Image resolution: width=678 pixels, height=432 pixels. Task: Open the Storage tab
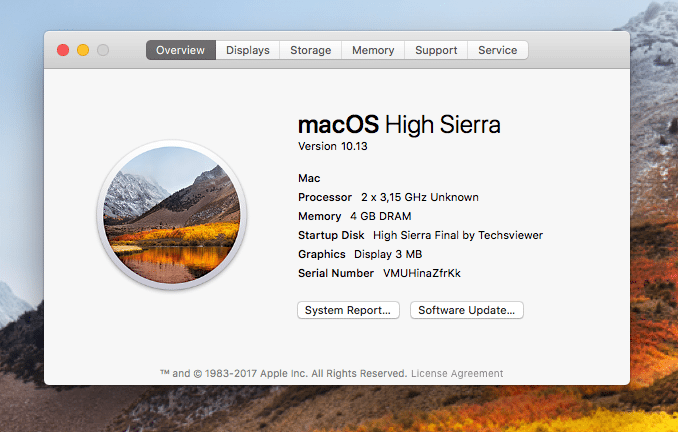click(310, 50)
